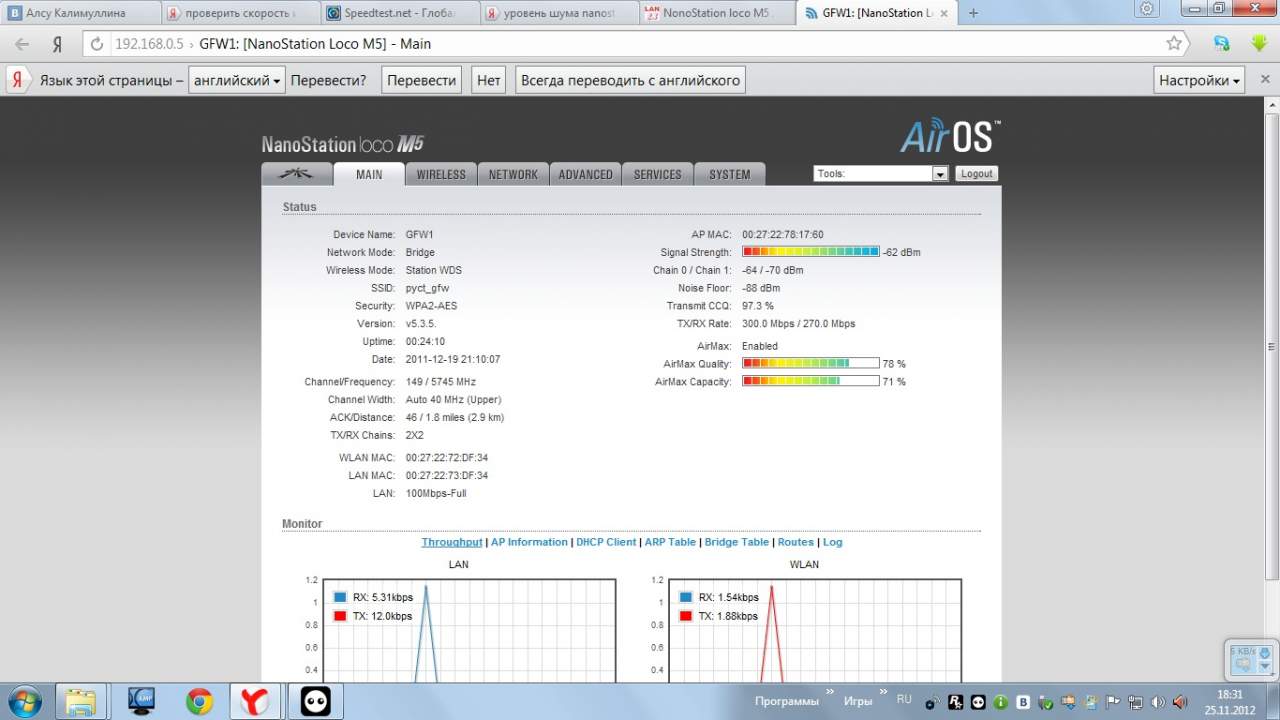The image size is (1280, 720).
Task: Click the Rockstar icon in system tray
Action: click(956, 702)
